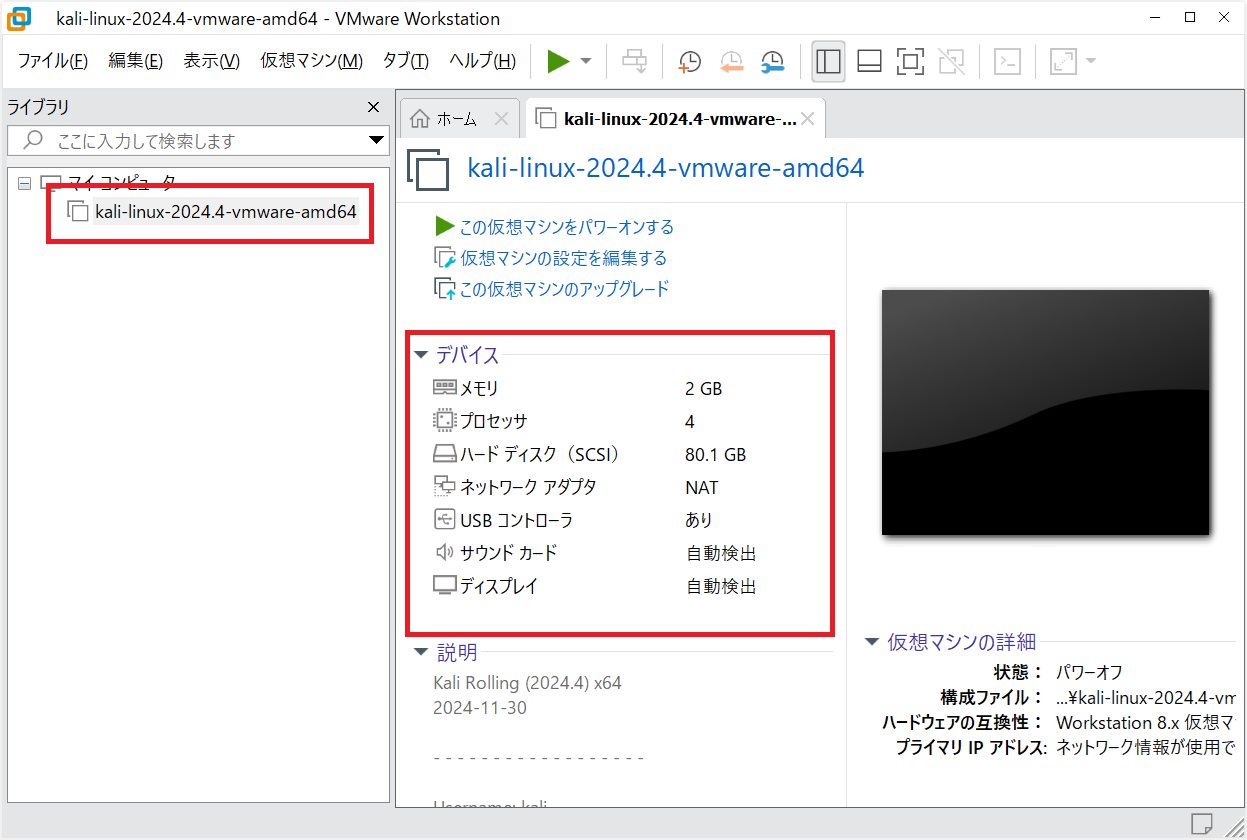Open the power options dropdown arrow
1247x840 pixels.
(586, 61)
